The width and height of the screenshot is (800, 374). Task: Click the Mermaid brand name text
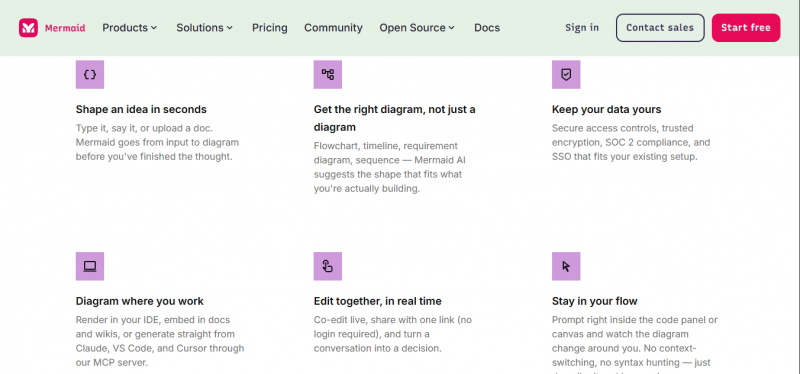point(65,28)
